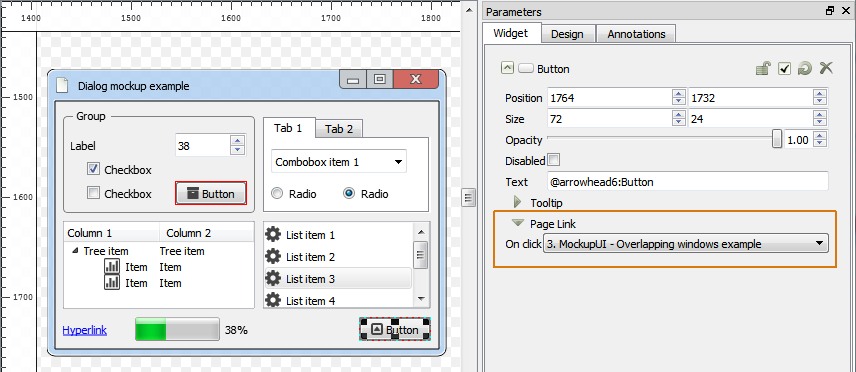Click the gear icon next to List item 2
The width and height of the screenshot is (856, 372).
(273, 256)
